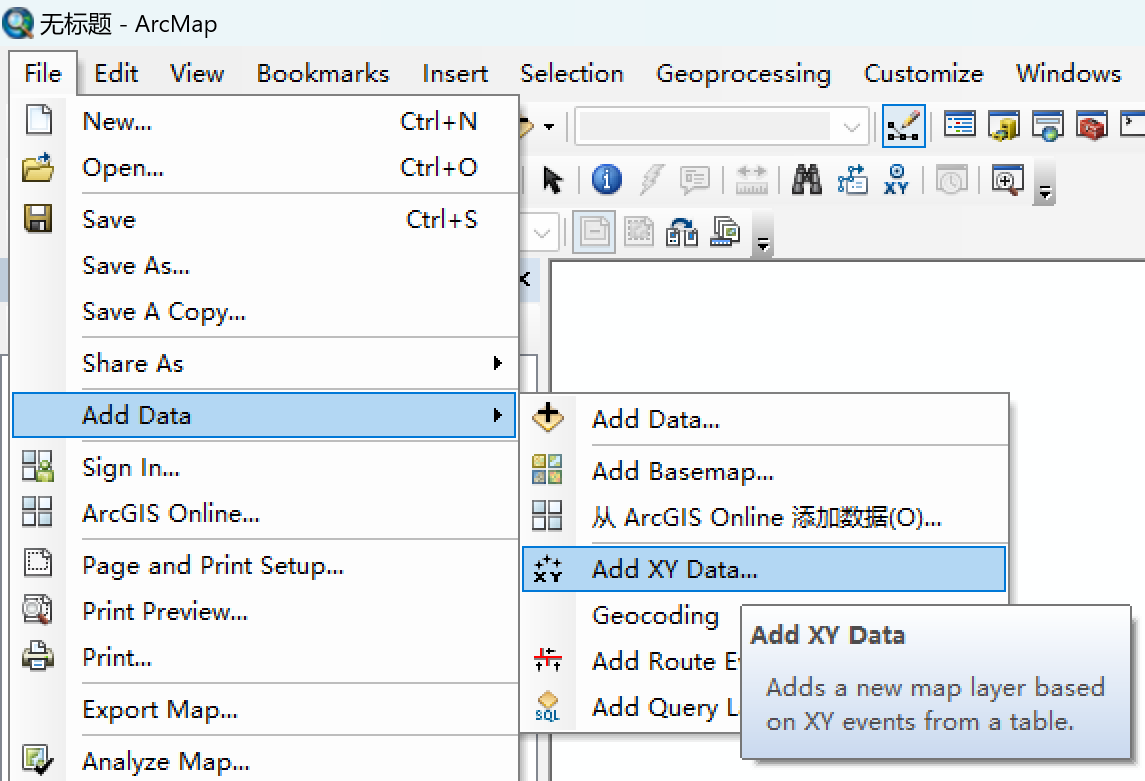Image resolution: width=1145 pixels, height=781 pixels.
Task: Click the Create Viewer Window magnifier icon
Action: (x=1007, y=180)
